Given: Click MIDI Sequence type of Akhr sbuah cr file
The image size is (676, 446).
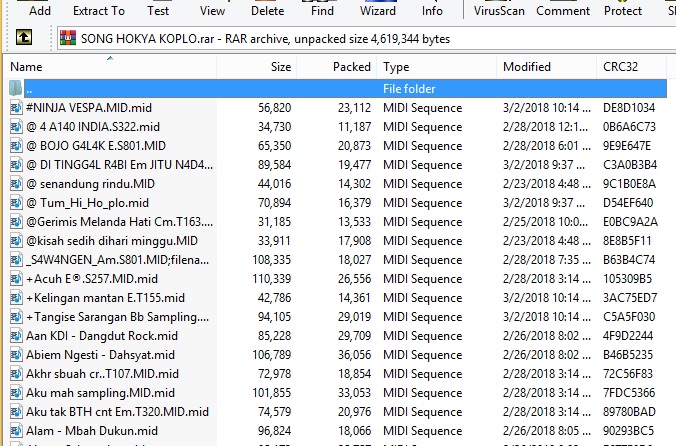Looking at the screenshot, I should pos(422,373).
